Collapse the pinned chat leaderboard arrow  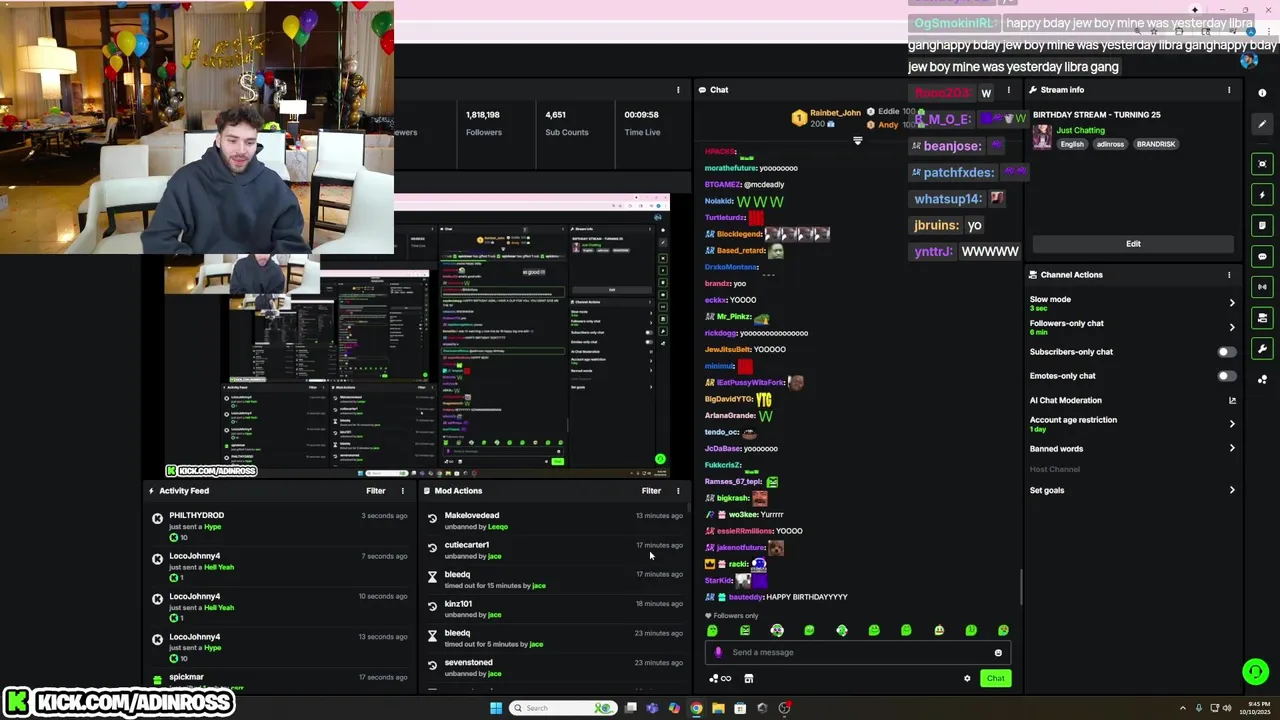point(857,141)
